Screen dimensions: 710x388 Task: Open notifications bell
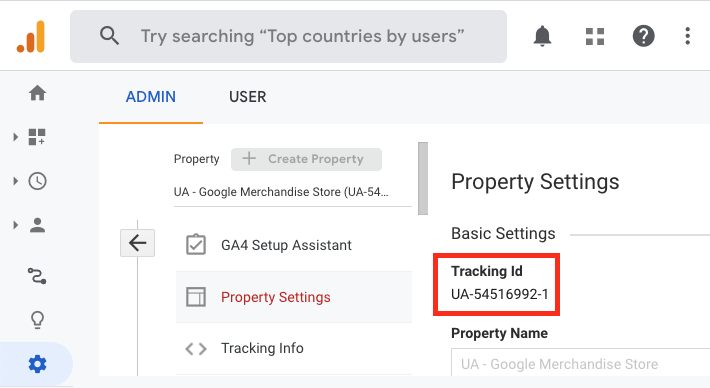pyautogui.click(x=542, y=36)
